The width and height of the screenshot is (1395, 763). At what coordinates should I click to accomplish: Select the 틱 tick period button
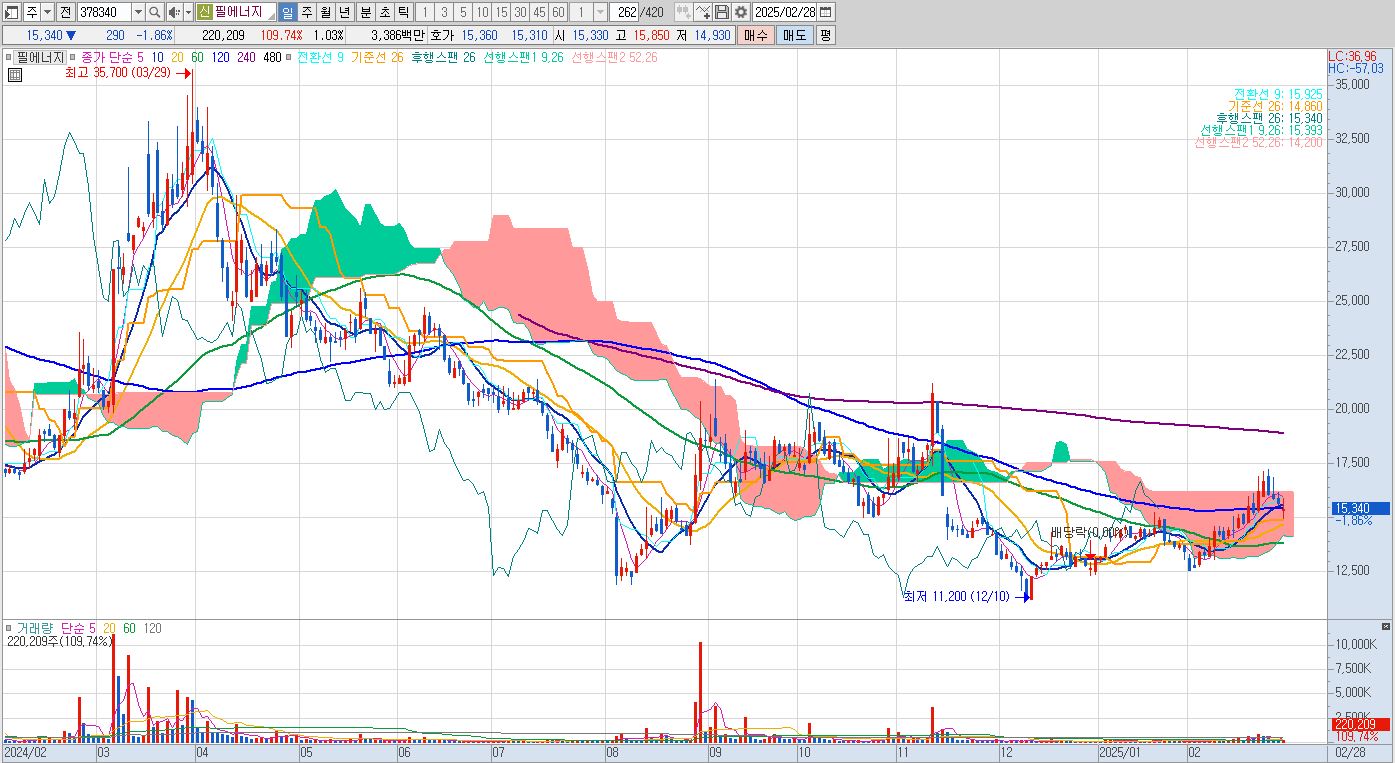point(403,12)
